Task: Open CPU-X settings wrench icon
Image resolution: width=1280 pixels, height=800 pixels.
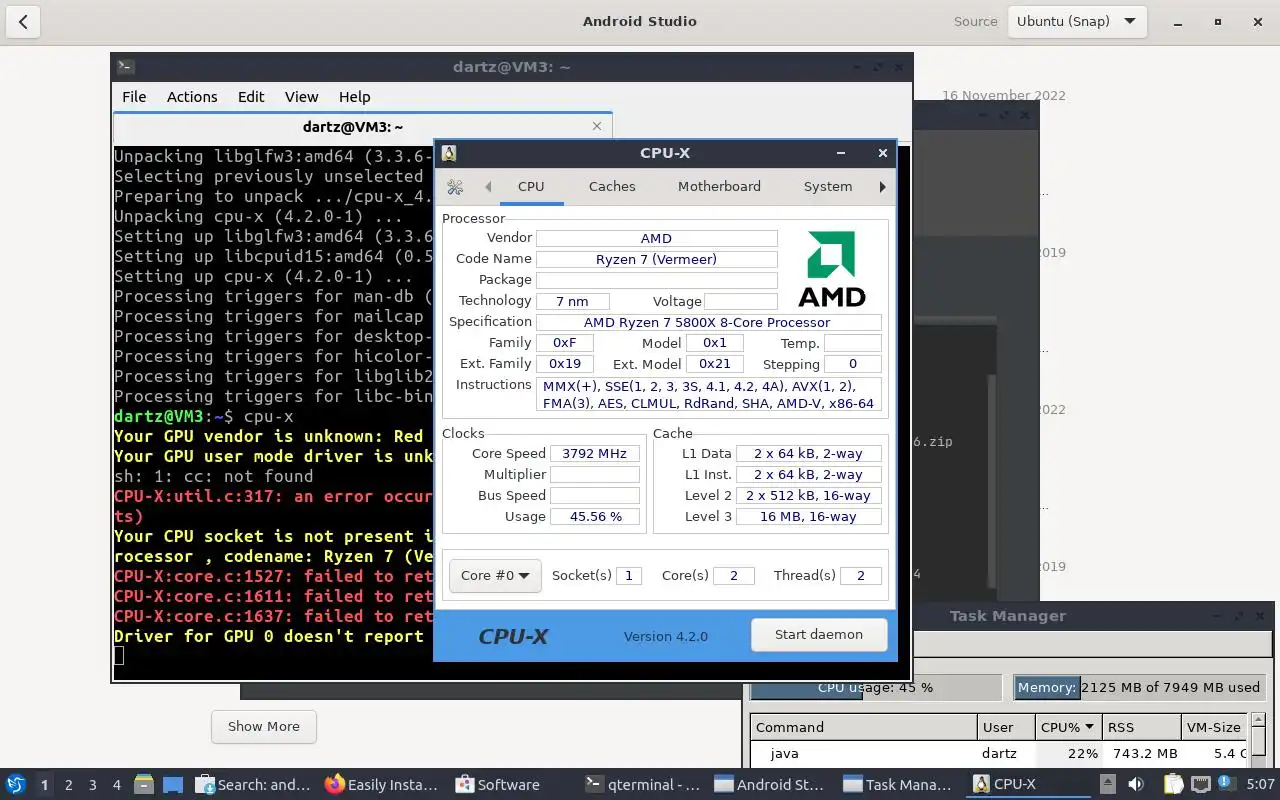Action: tap(455, 187)
